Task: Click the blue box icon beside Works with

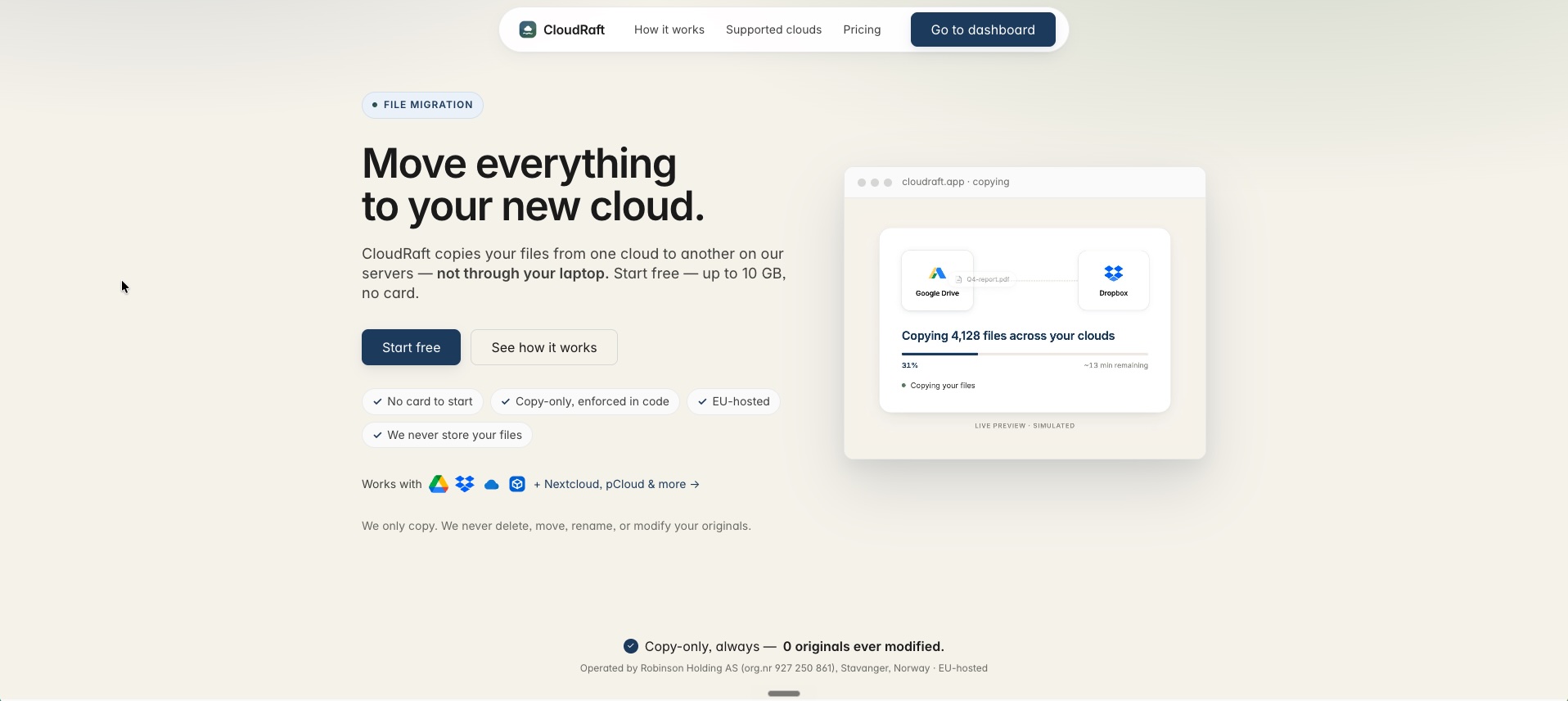Action: coord(517,484)
